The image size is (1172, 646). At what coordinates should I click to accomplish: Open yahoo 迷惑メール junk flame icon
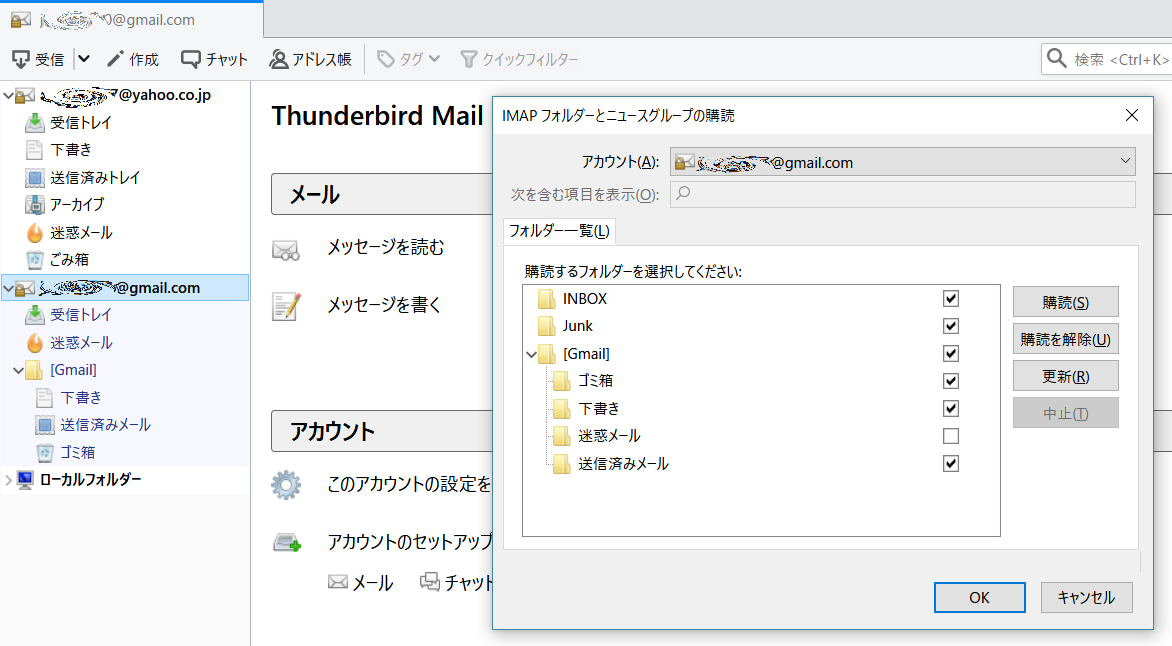coord(34,233)
